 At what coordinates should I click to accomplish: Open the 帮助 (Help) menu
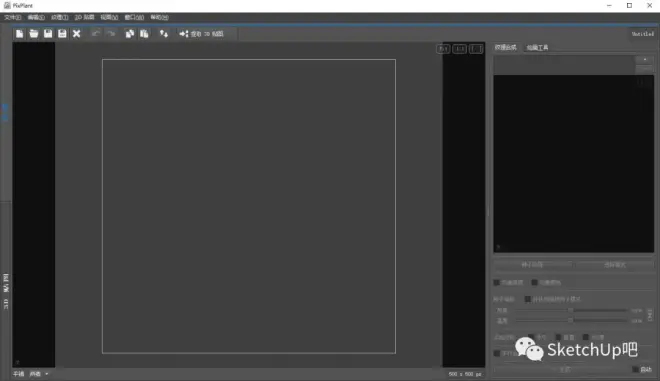tap(160, 17)
